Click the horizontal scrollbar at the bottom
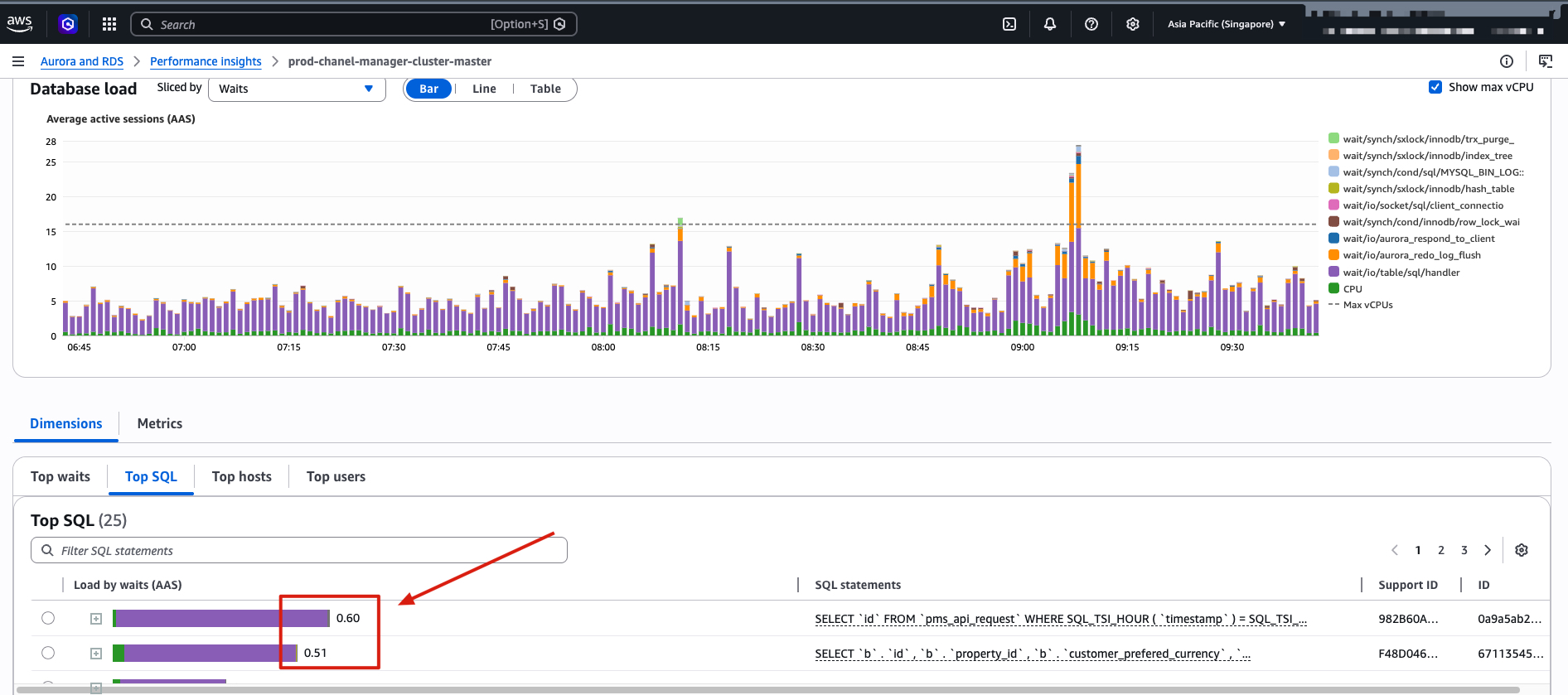Image resolution: width=1568 pixels, height=695 pixels. tap(767, 689)
